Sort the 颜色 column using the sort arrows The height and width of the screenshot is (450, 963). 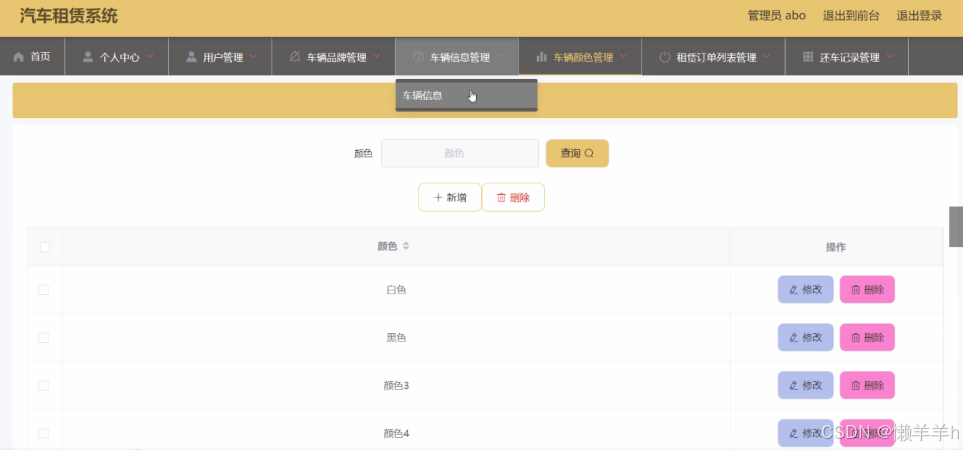point(406,246)
